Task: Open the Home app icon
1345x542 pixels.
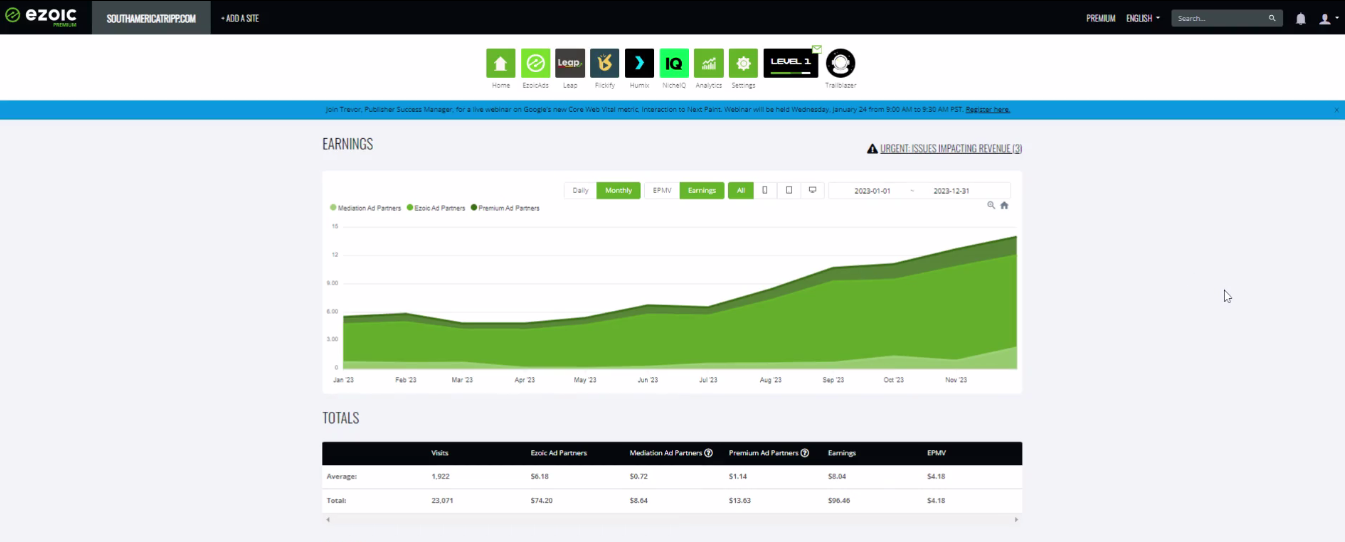Action: click(500, 63)
